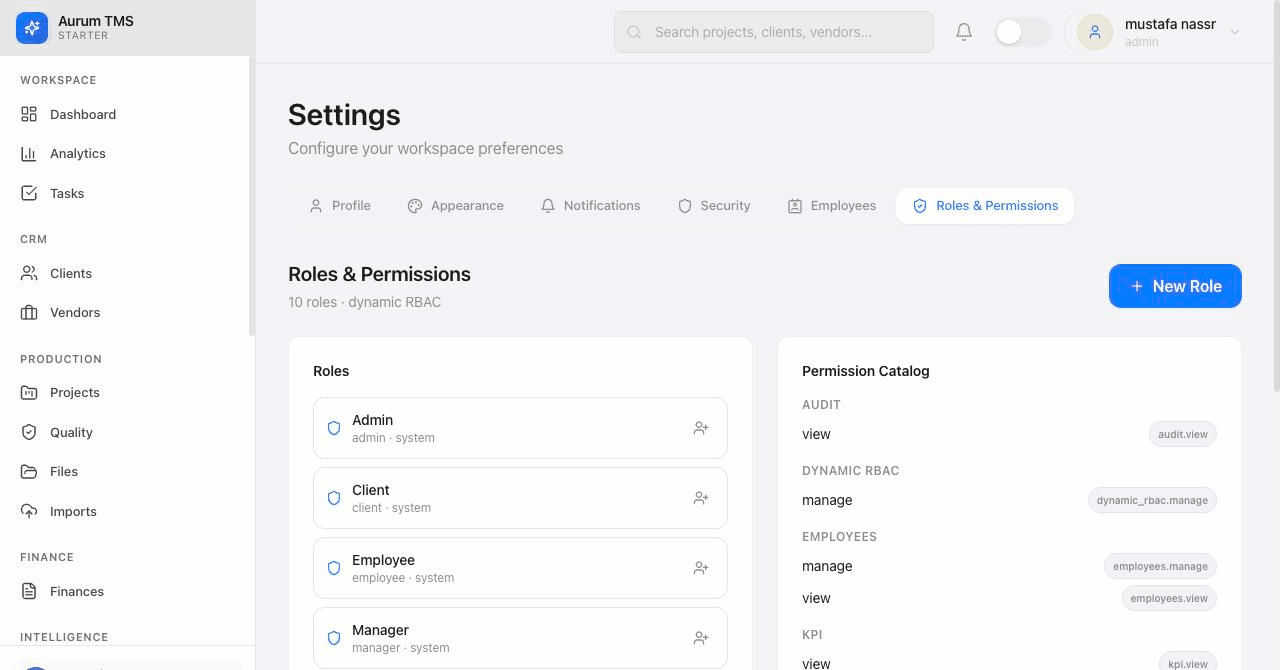Image resolution: width=1280 pixels, height=670 pixels.
Task: Create a New Role
Action: click(1175, 286)
